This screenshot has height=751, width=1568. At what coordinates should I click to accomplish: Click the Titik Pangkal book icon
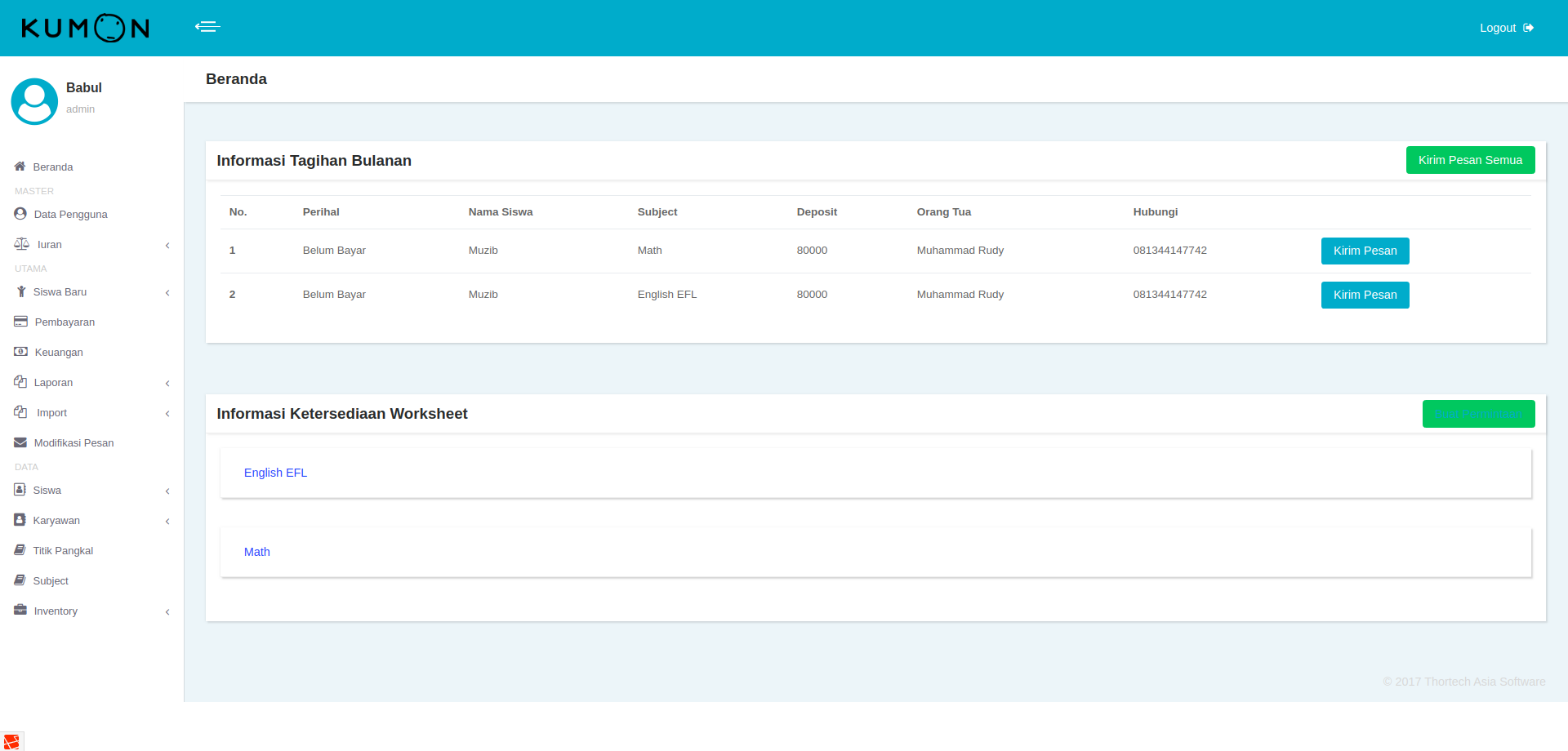pyautogui.click(x=20, y=550)
